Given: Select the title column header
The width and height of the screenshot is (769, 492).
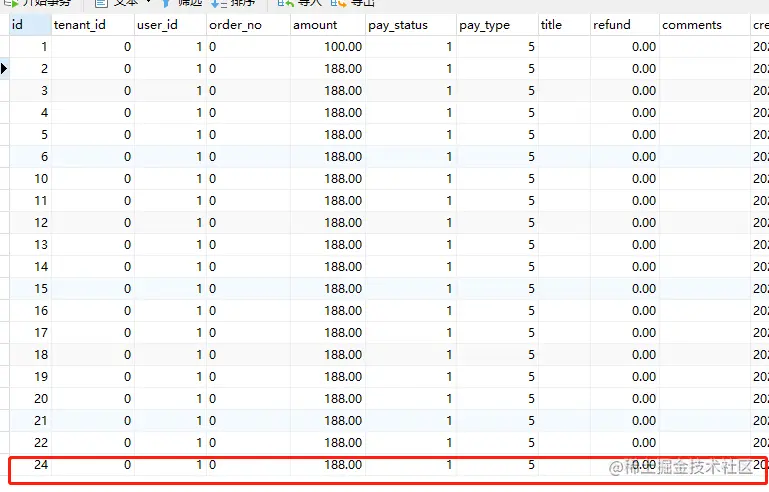Looking at the screenshot, I should [x=564, y=25].
